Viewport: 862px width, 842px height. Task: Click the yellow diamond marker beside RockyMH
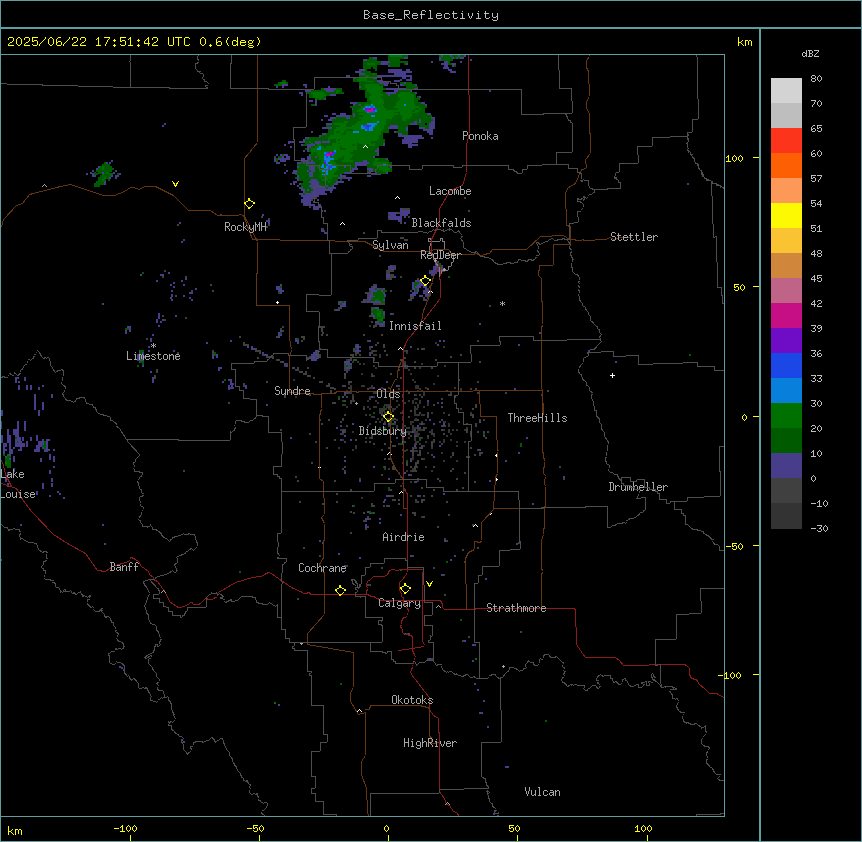(249, 204)
